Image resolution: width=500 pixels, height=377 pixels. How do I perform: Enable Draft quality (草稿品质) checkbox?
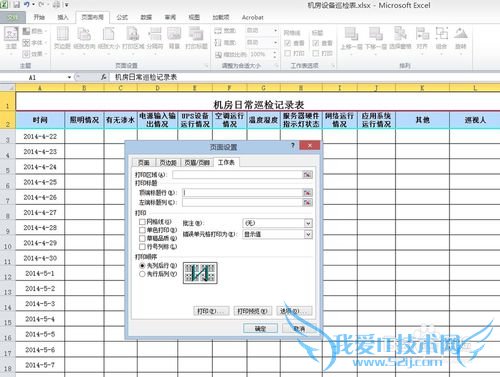pos(142,238)
